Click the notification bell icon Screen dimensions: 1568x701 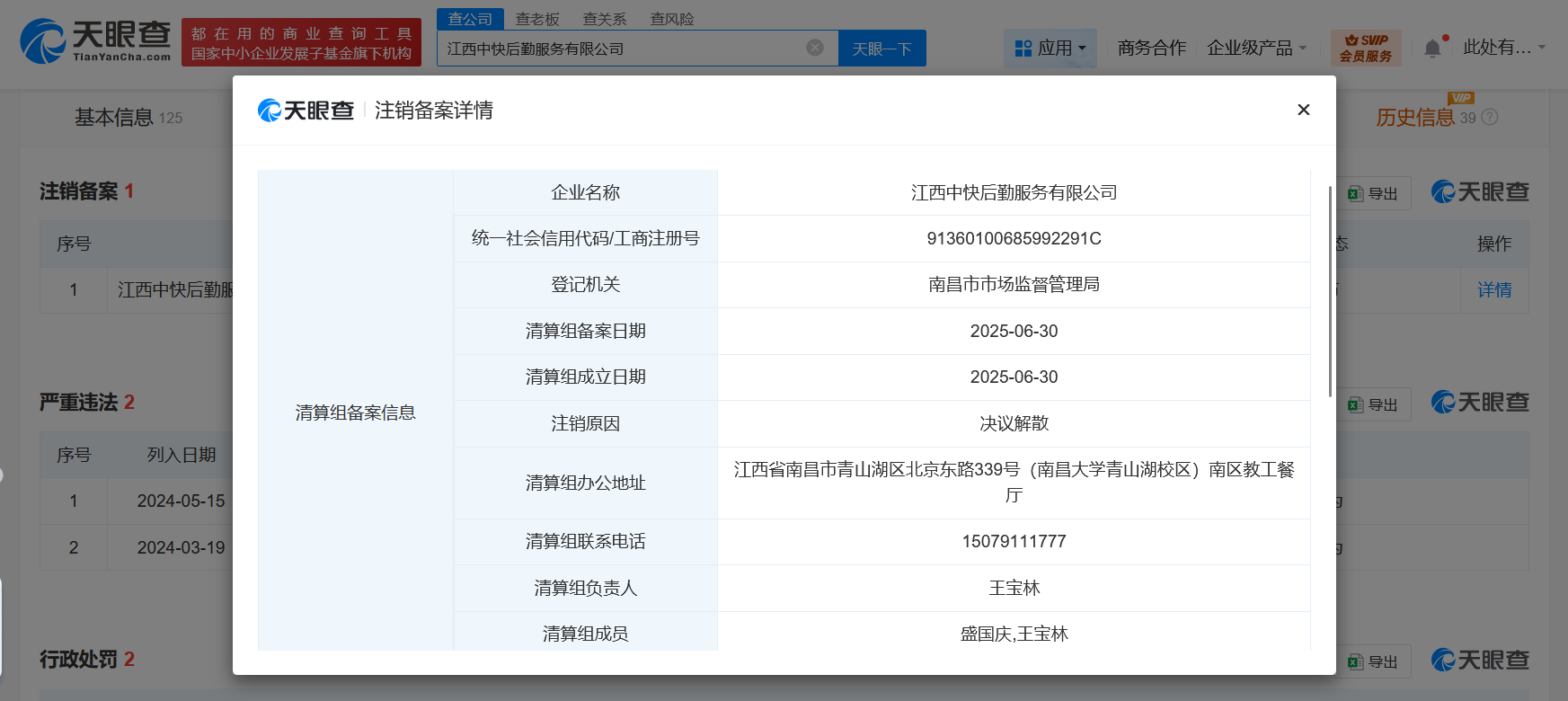click(x=1432, y=49)
